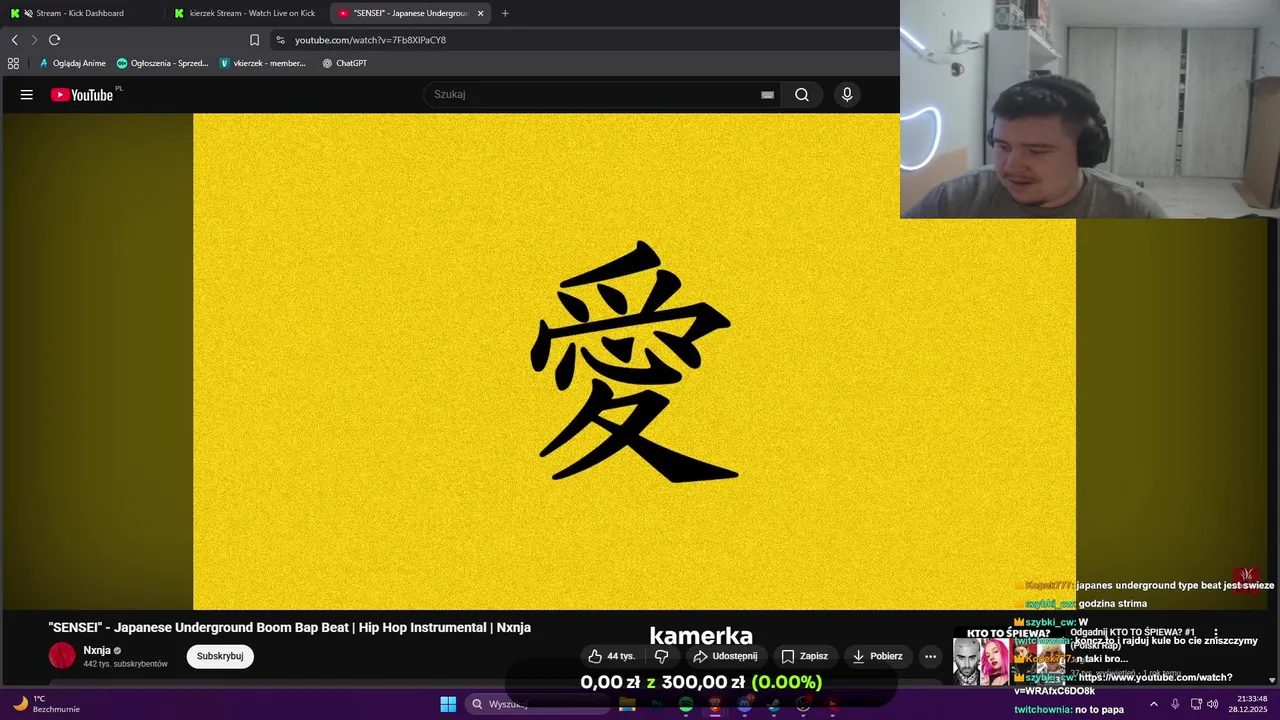The height and width of the screenshot is (720, 1280).
Task: Open the Ogłoszenia - Sprzed... bookmark
Action: pos(162,63)
